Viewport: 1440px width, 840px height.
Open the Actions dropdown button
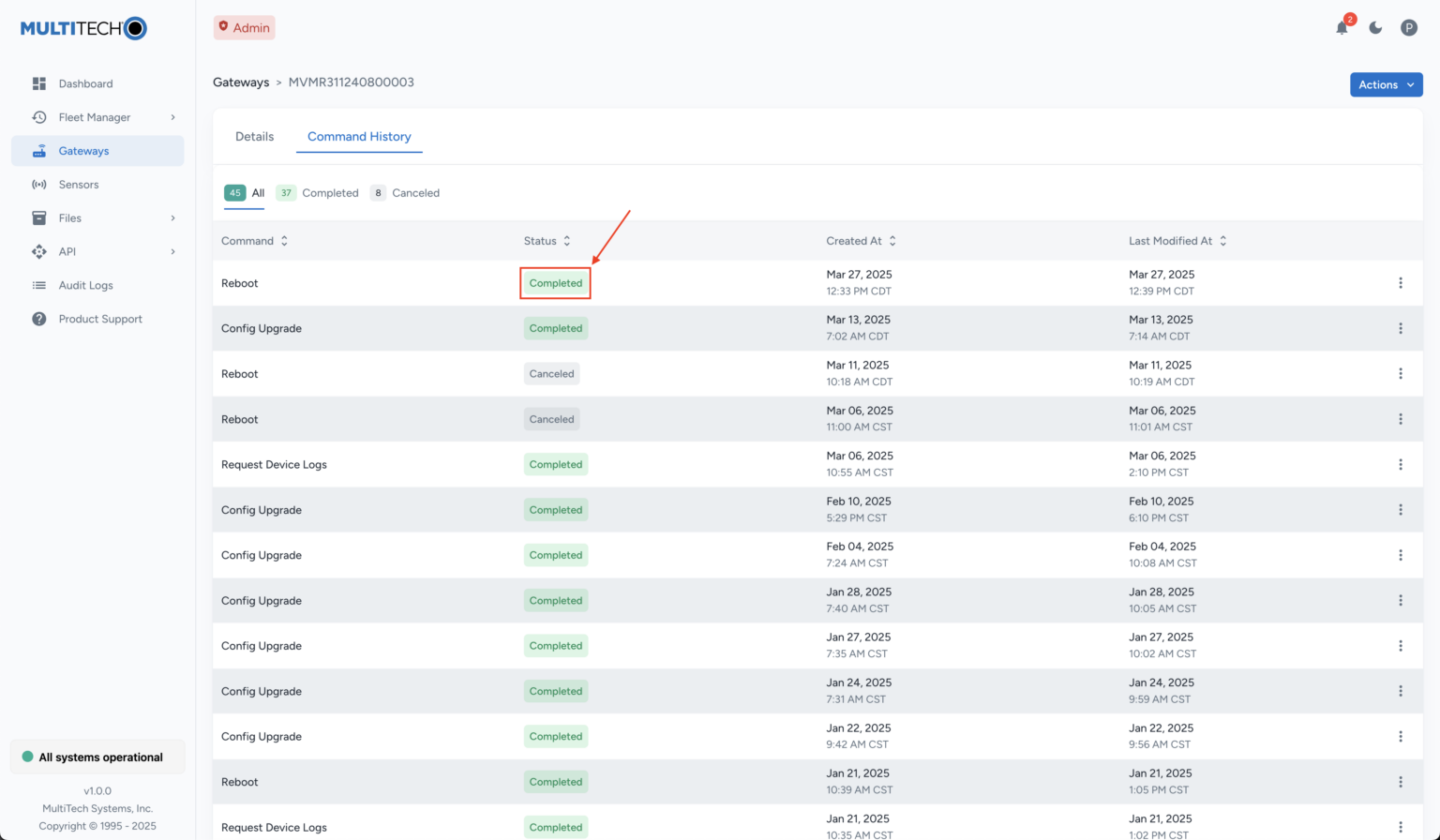click(1386, 84)
